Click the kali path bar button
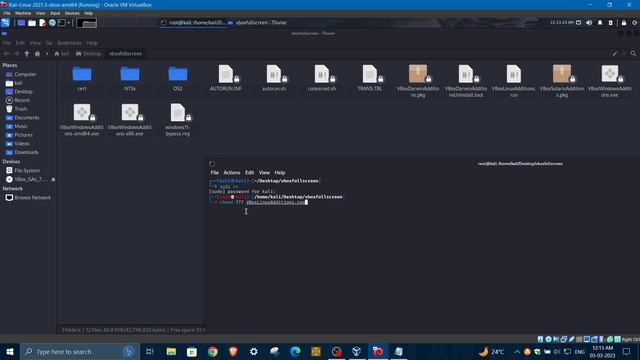This screenshot has width=640, height=360. tap(62, 53)
